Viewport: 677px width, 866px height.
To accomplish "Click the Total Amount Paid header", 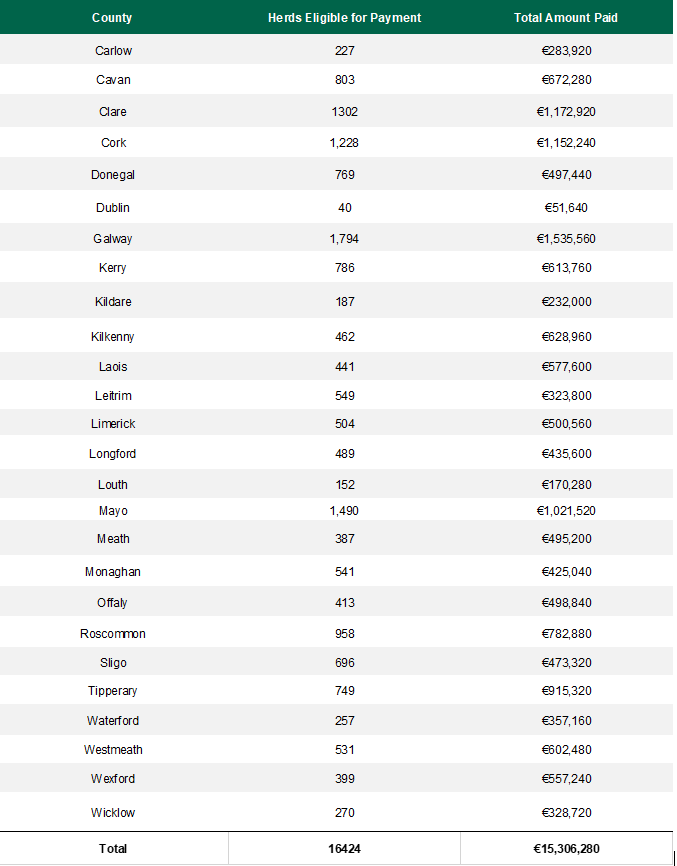I will tap(566, 18).
